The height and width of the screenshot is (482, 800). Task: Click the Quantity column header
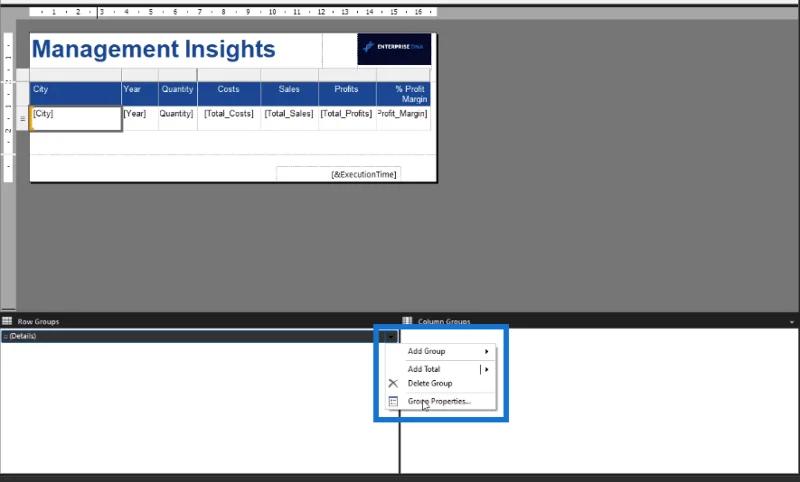pos(178,94)
